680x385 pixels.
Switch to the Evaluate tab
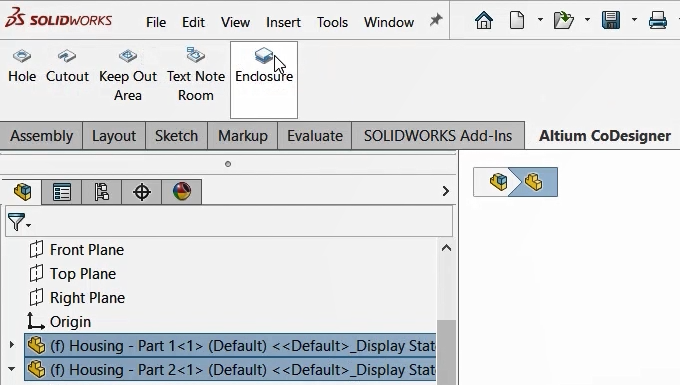(x=314, y=136)
